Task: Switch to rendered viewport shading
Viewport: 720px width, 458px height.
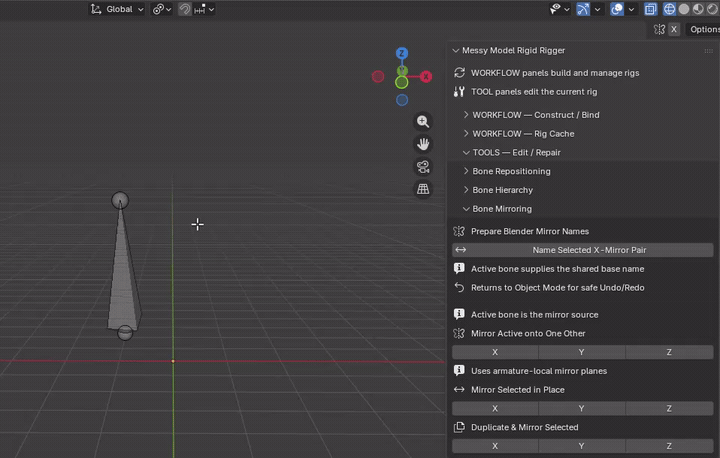Action: click(713, 9)
